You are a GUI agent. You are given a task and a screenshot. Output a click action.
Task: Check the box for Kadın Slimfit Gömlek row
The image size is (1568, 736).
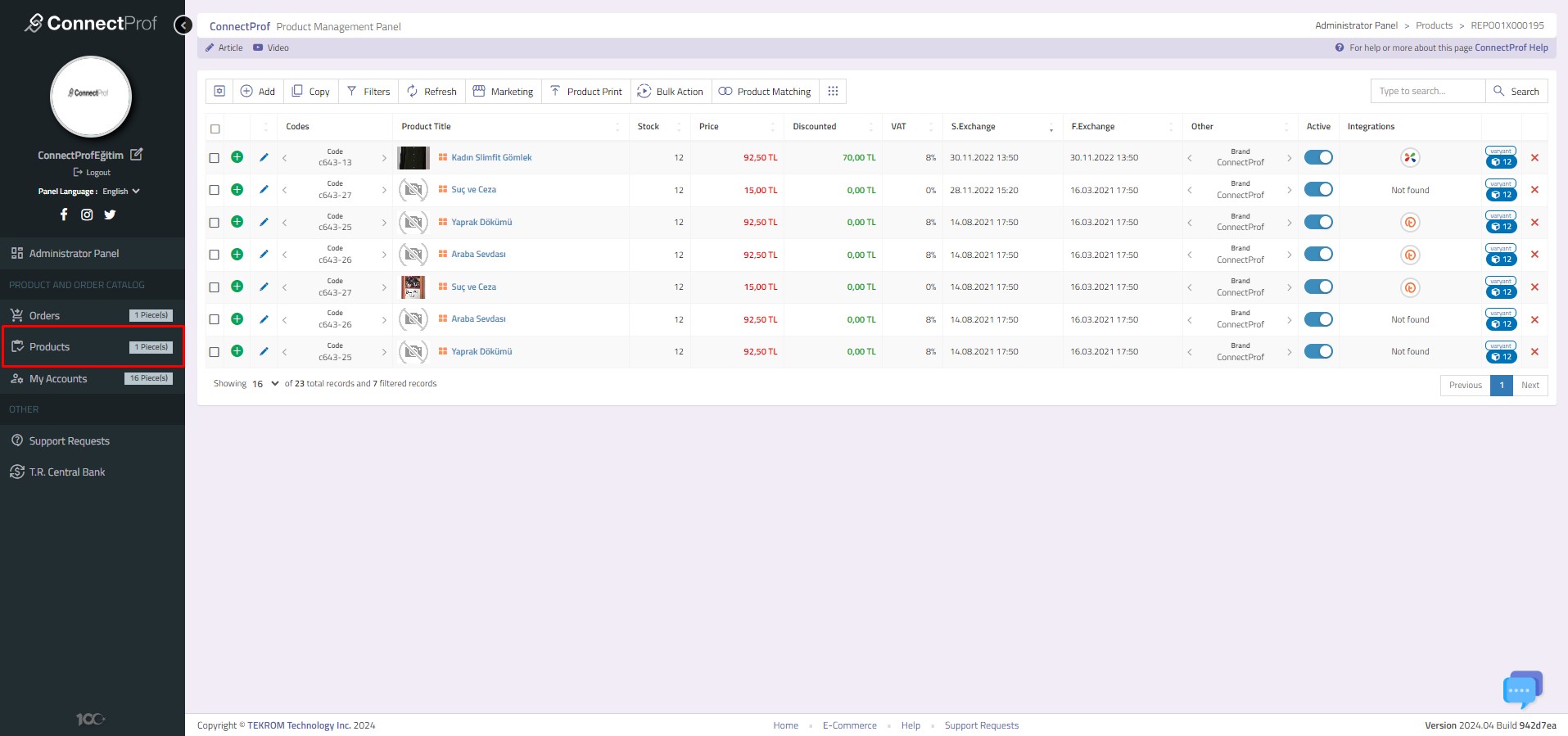tap(215, 158)
